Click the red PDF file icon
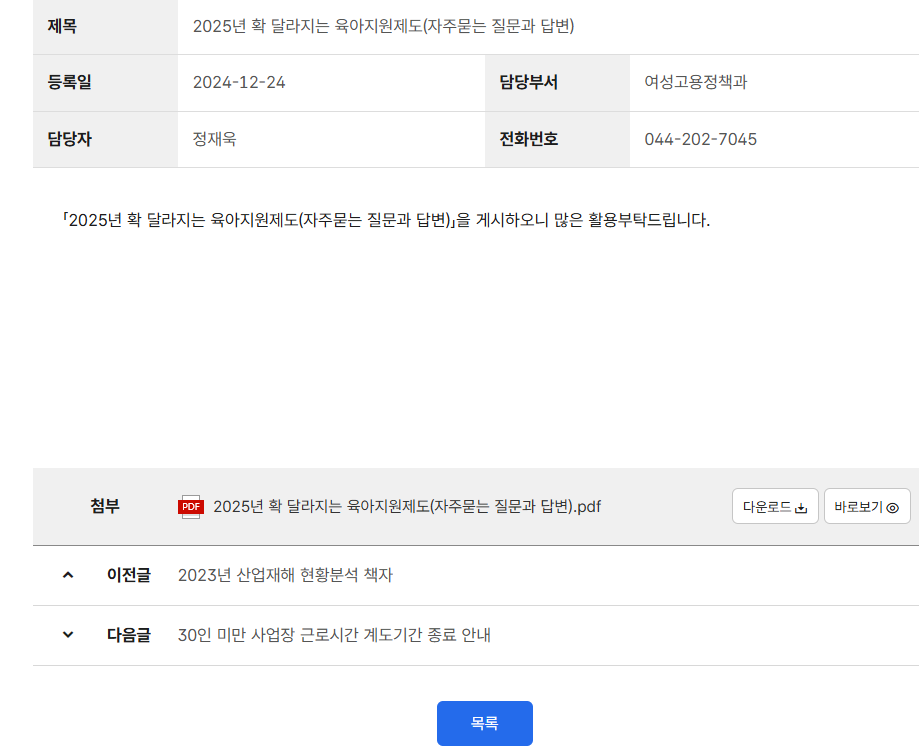The image size is (919, 752). (190, 506)
